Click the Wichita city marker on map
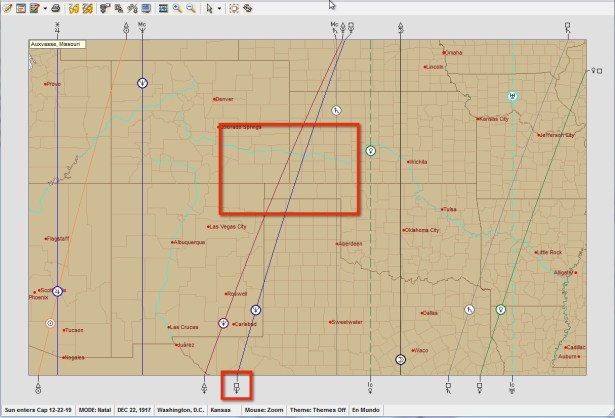The height and width of the screenshot is (418, 615). tap(408, 161)
